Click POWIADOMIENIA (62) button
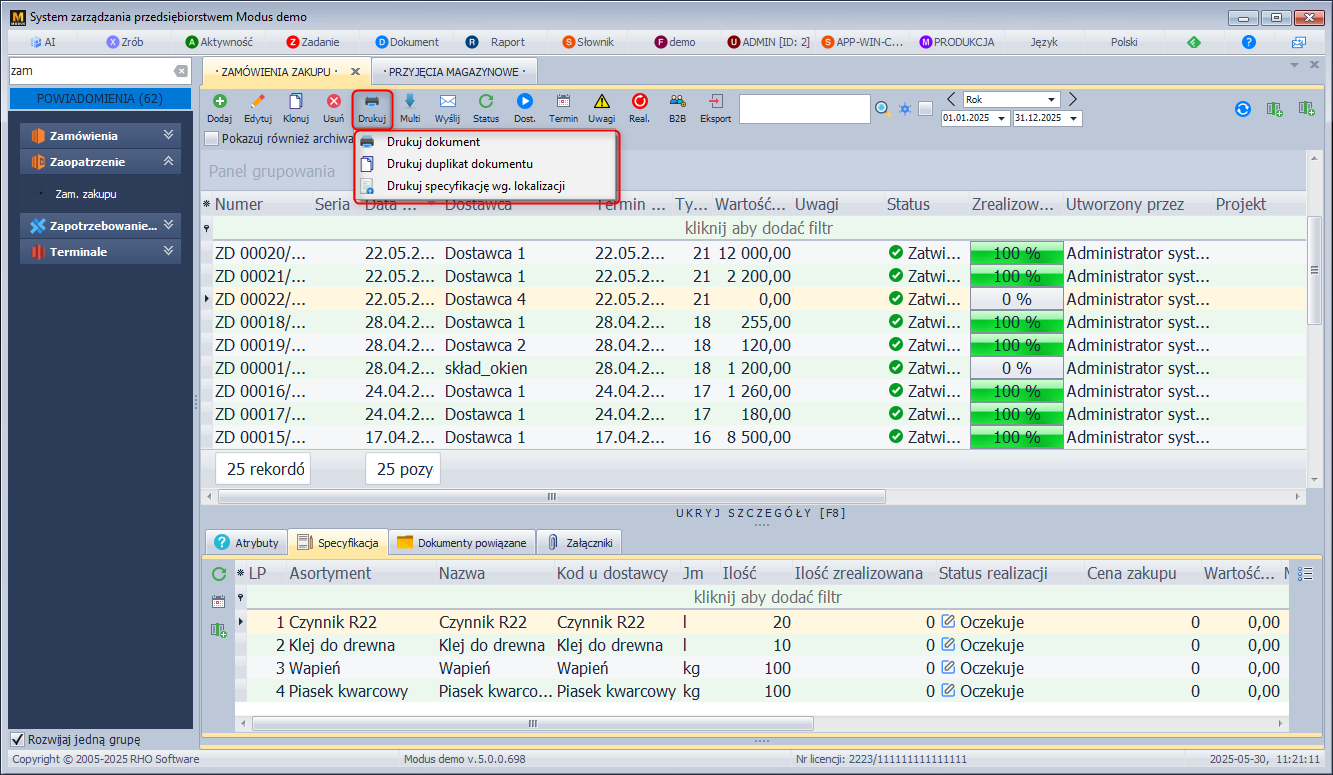Screen dimensions: 1333x775 (99, 99)
